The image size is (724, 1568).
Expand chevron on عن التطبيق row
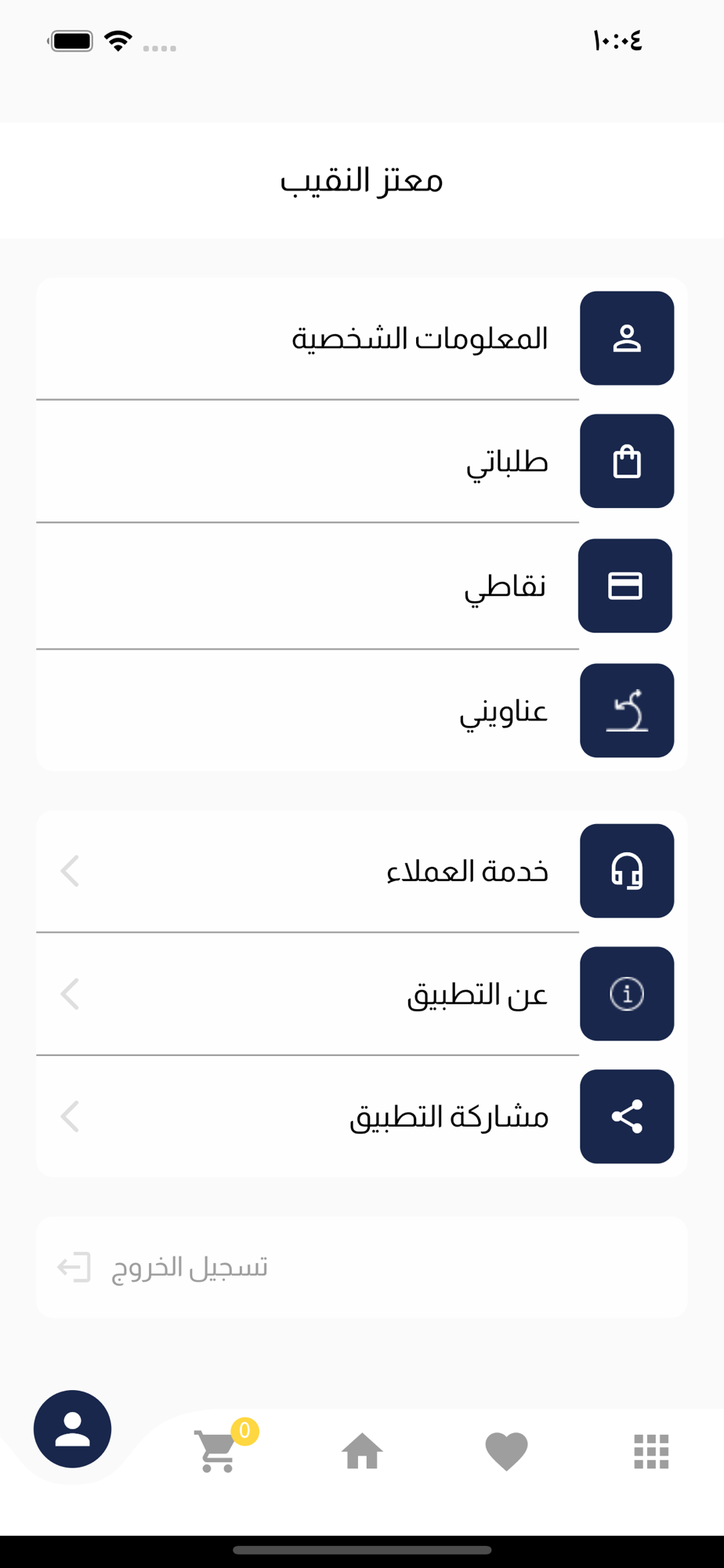(x=70, y=994)
